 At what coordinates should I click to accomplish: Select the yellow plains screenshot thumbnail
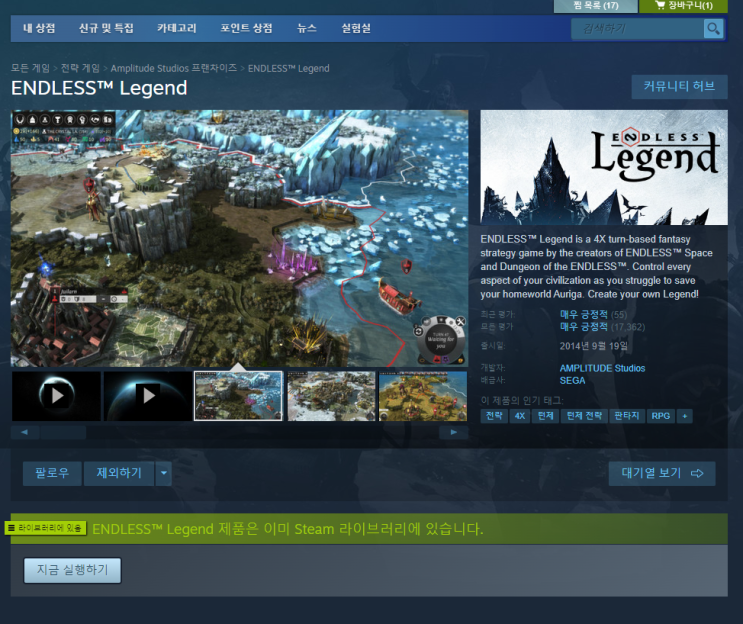pyautogui.click(x=423, y=396)
